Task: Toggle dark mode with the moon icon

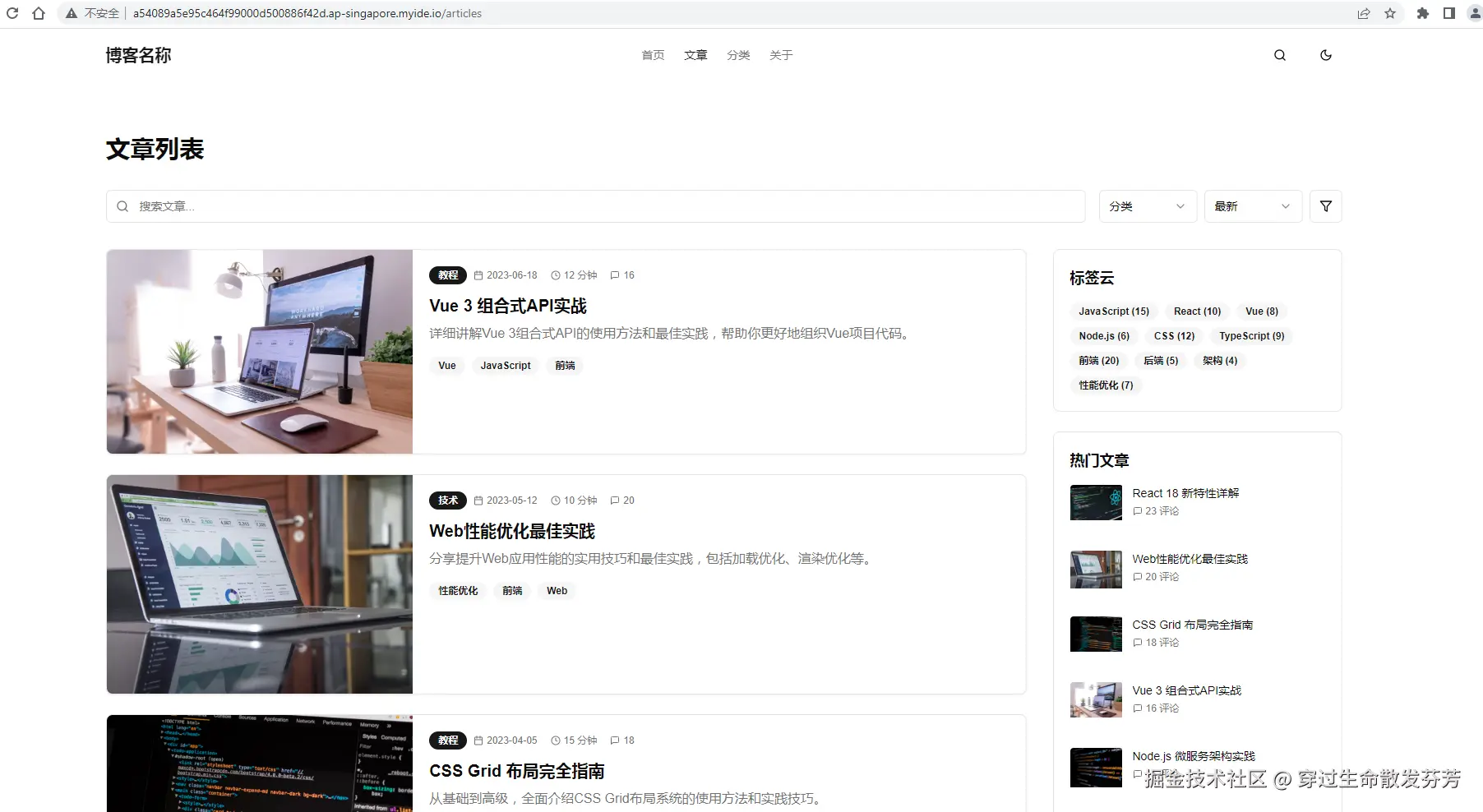Action: (x=1325, y=55)
